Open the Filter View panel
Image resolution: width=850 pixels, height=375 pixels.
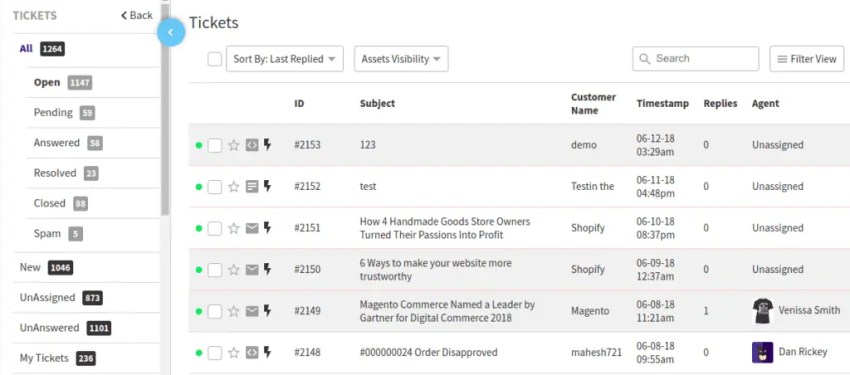807,59
